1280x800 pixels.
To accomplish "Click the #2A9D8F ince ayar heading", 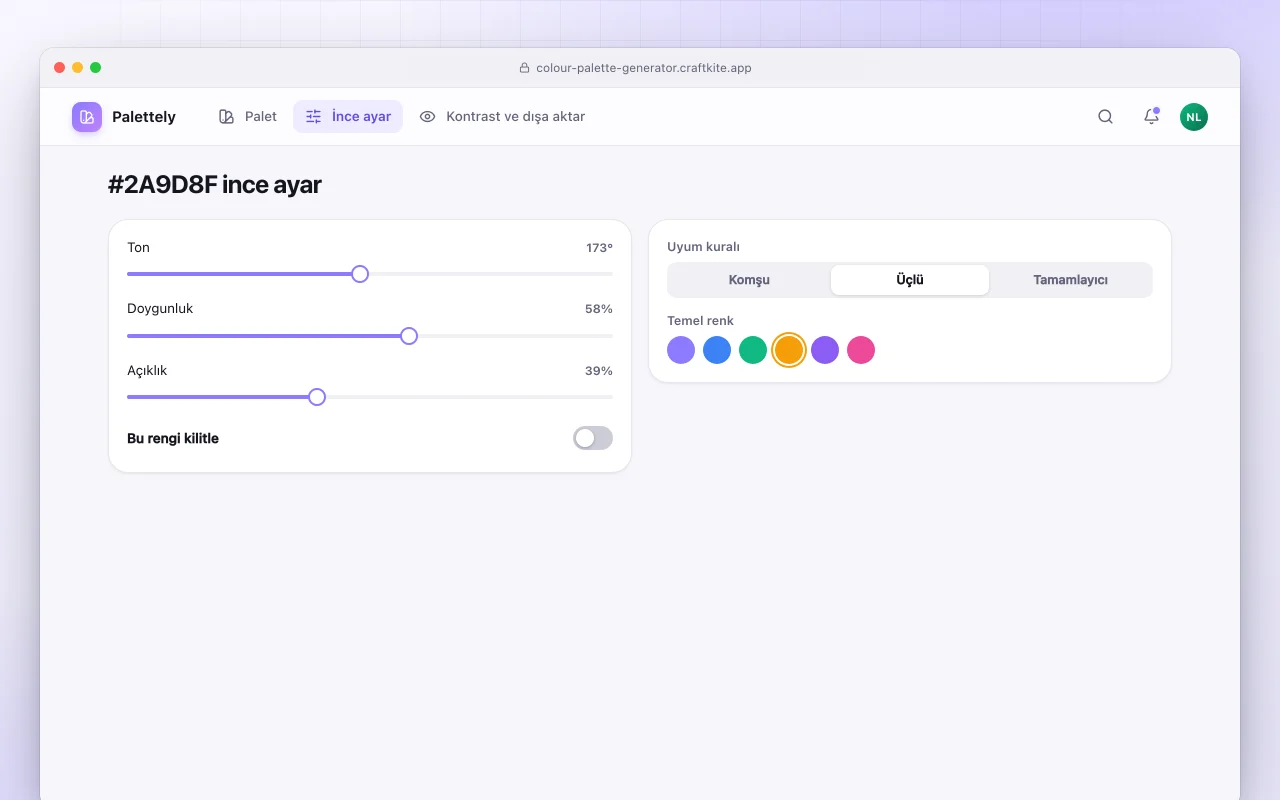I will tap(215, 185).
